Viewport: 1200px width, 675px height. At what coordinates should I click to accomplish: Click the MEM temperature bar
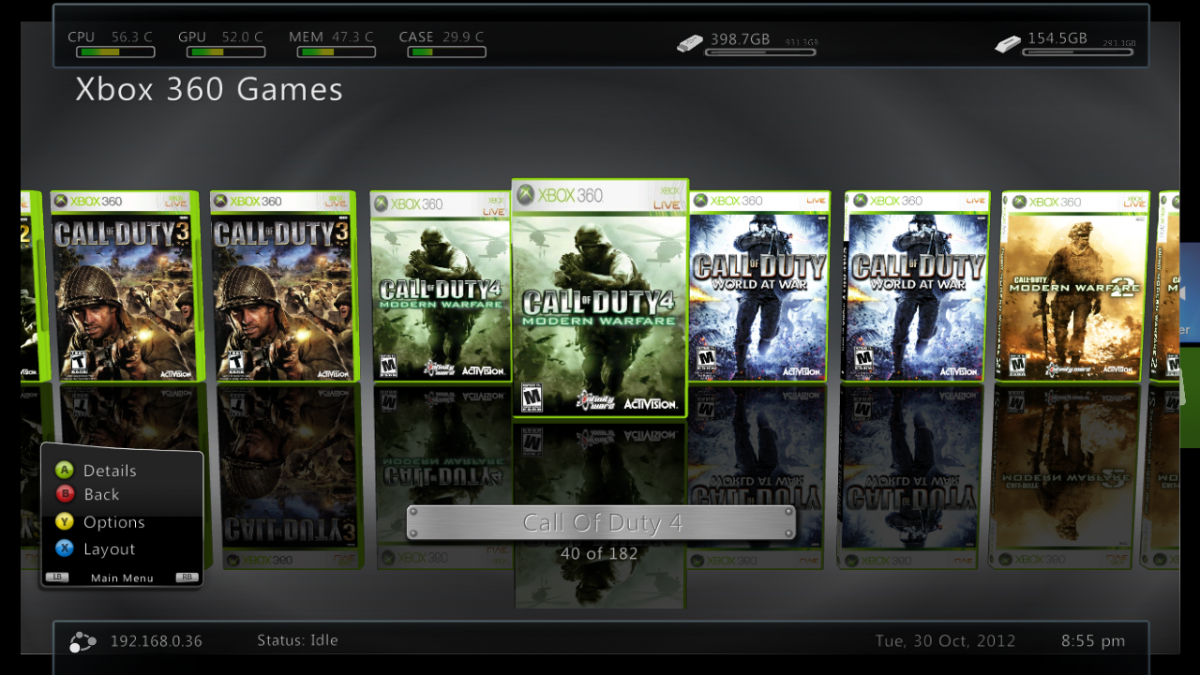(x=336, y=52)
